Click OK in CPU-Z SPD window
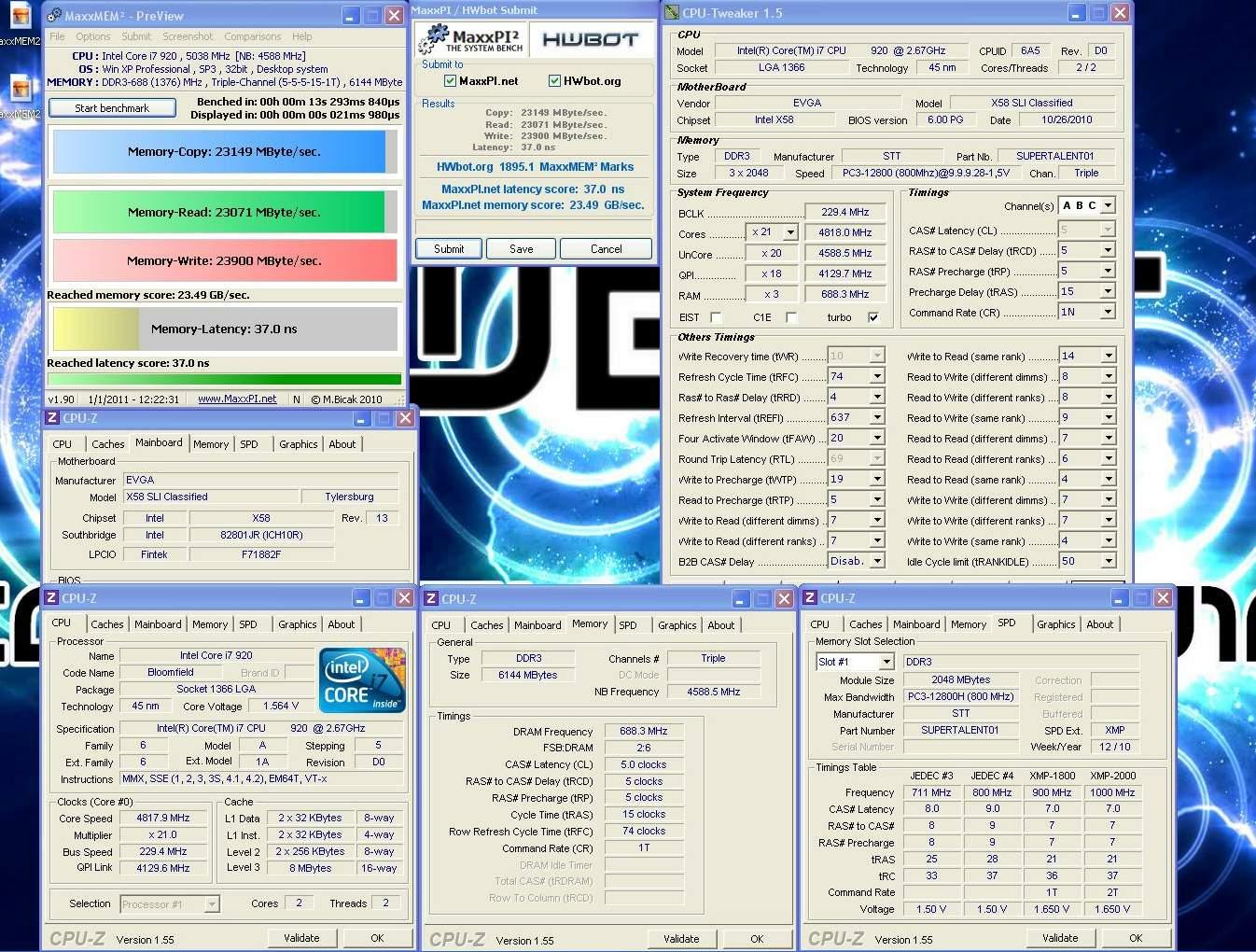The width and height of the screenshot is (1256, 952). click(1136, 938)
